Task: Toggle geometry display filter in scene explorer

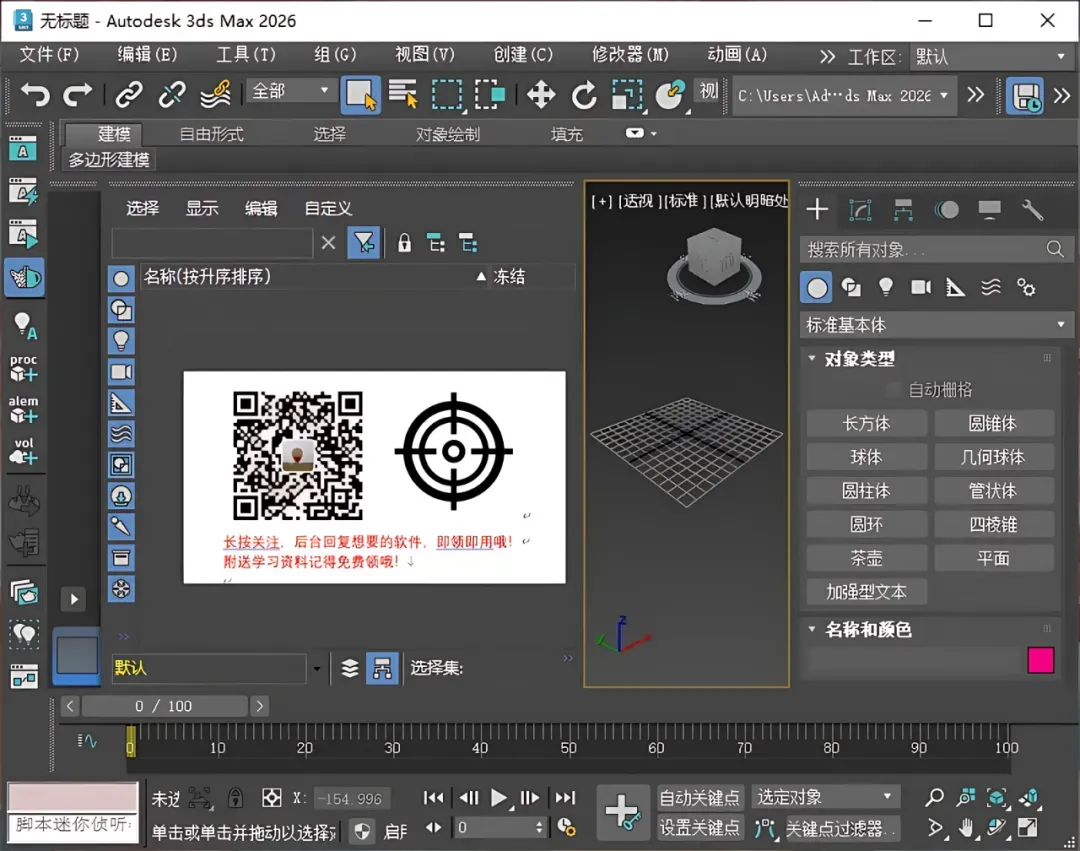Action: (x=121, y=279)
